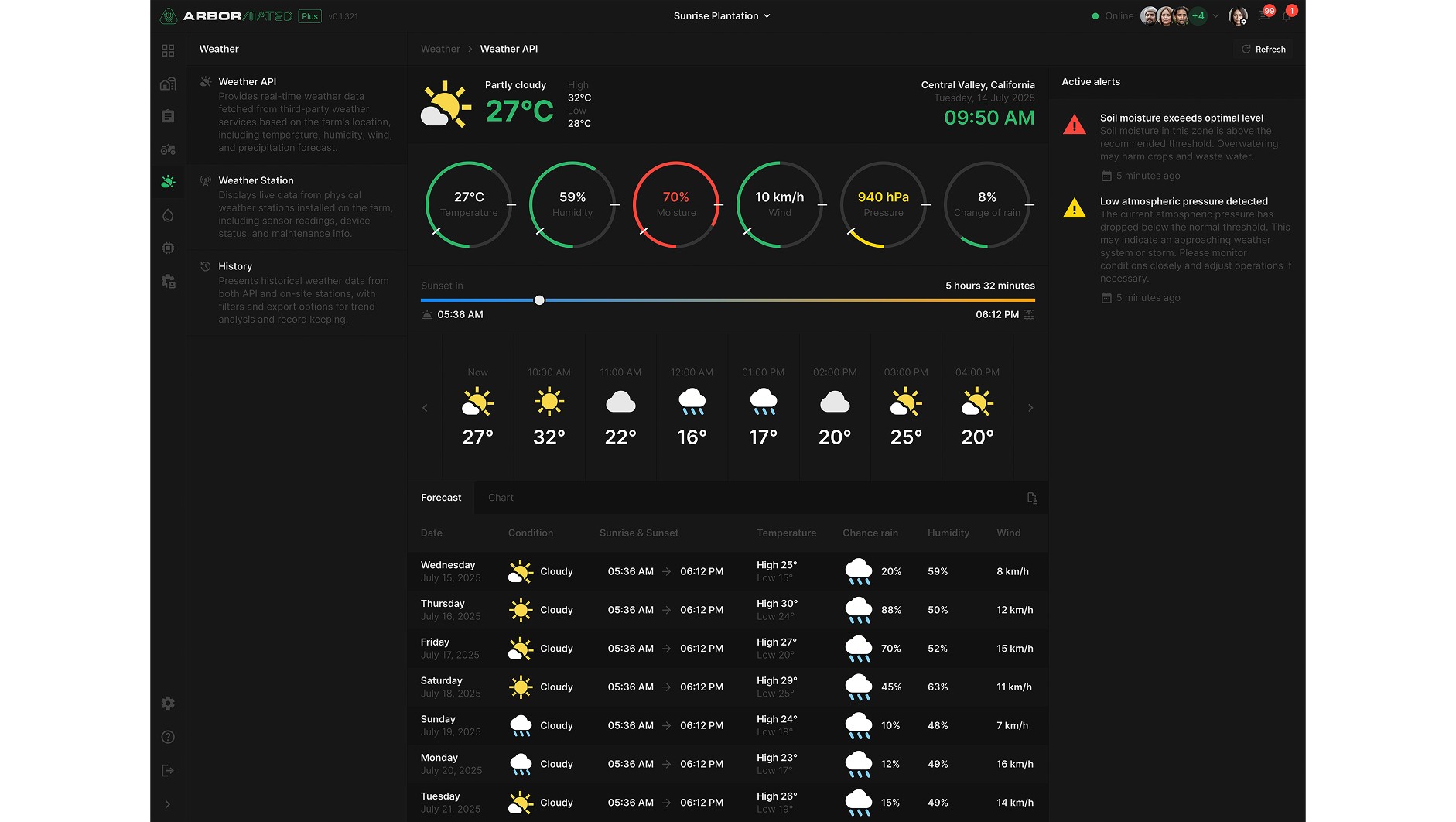Open the chip devices sidebar icon
The width and height of the screenshot is (1456, 822).
(x=168, y=248)
